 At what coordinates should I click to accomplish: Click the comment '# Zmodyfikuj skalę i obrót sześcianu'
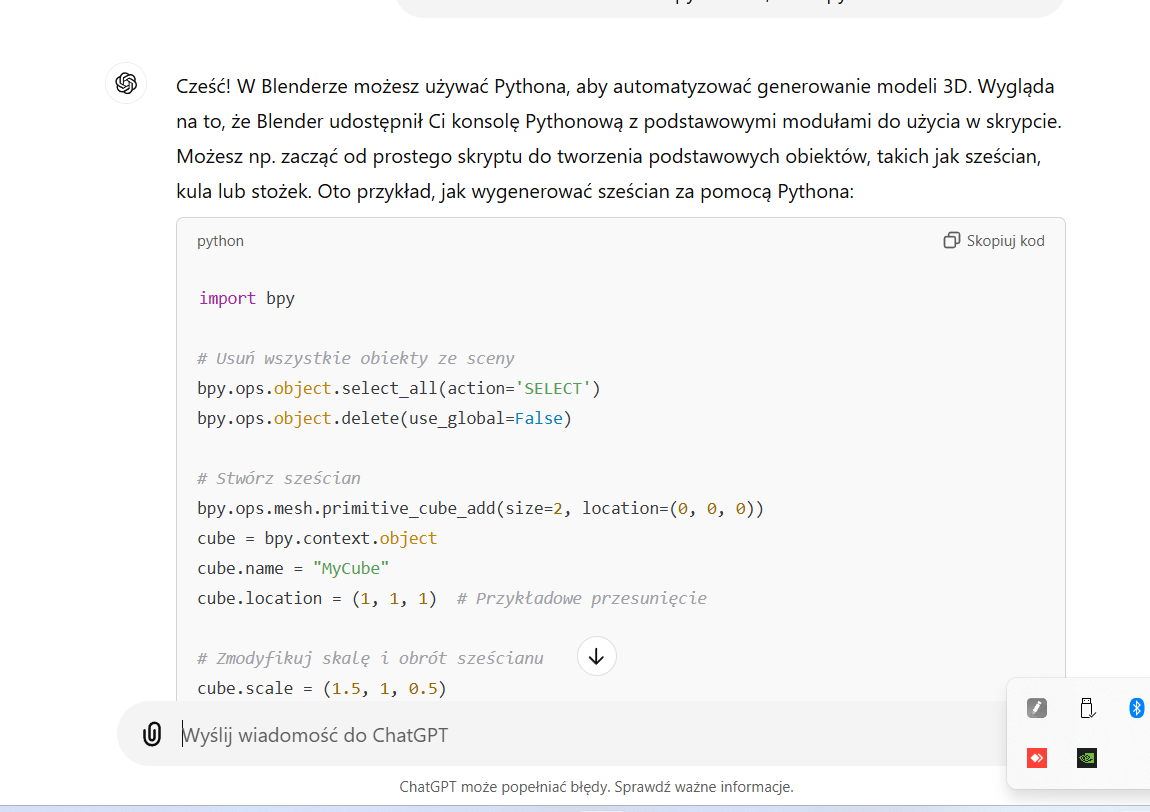(370, 658)
